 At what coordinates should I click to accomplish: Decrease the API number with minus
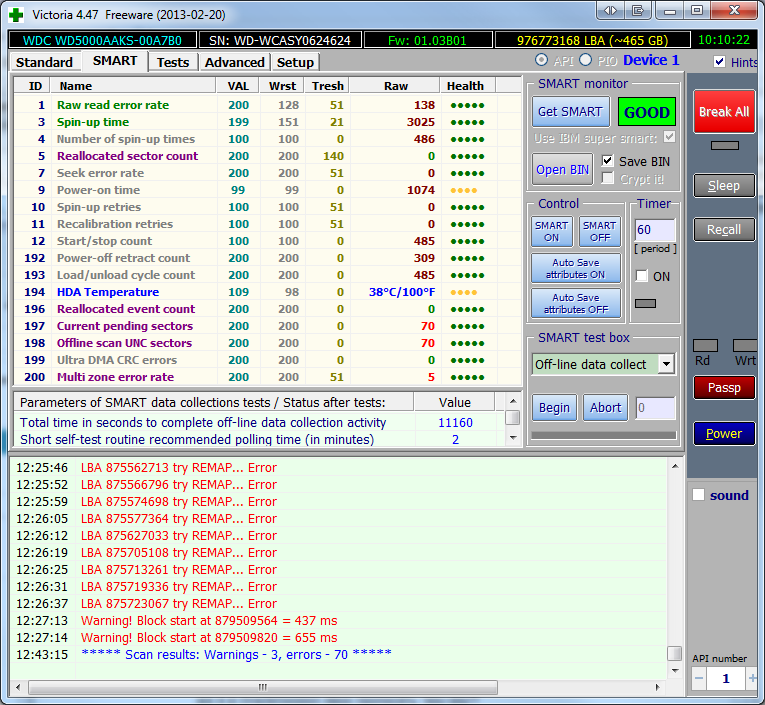[x=699, y=679]
